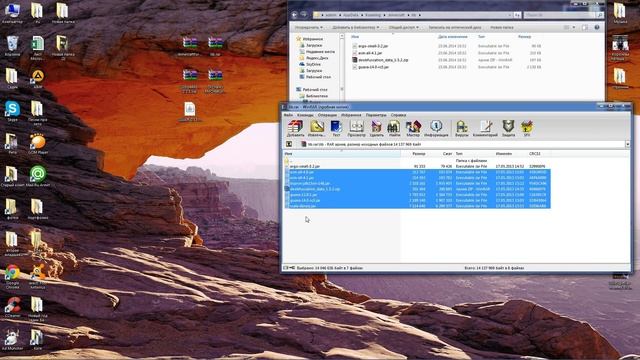Viewport: 640px width, 360px height.
Task: Select scala-library.jar row in WinRAR
Action: [417, 206]
